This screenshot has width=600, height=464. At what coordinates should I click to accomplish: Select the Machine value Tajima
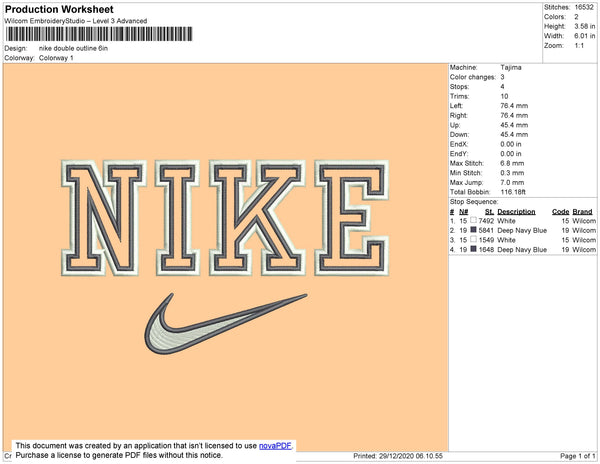tap(511, 67)
